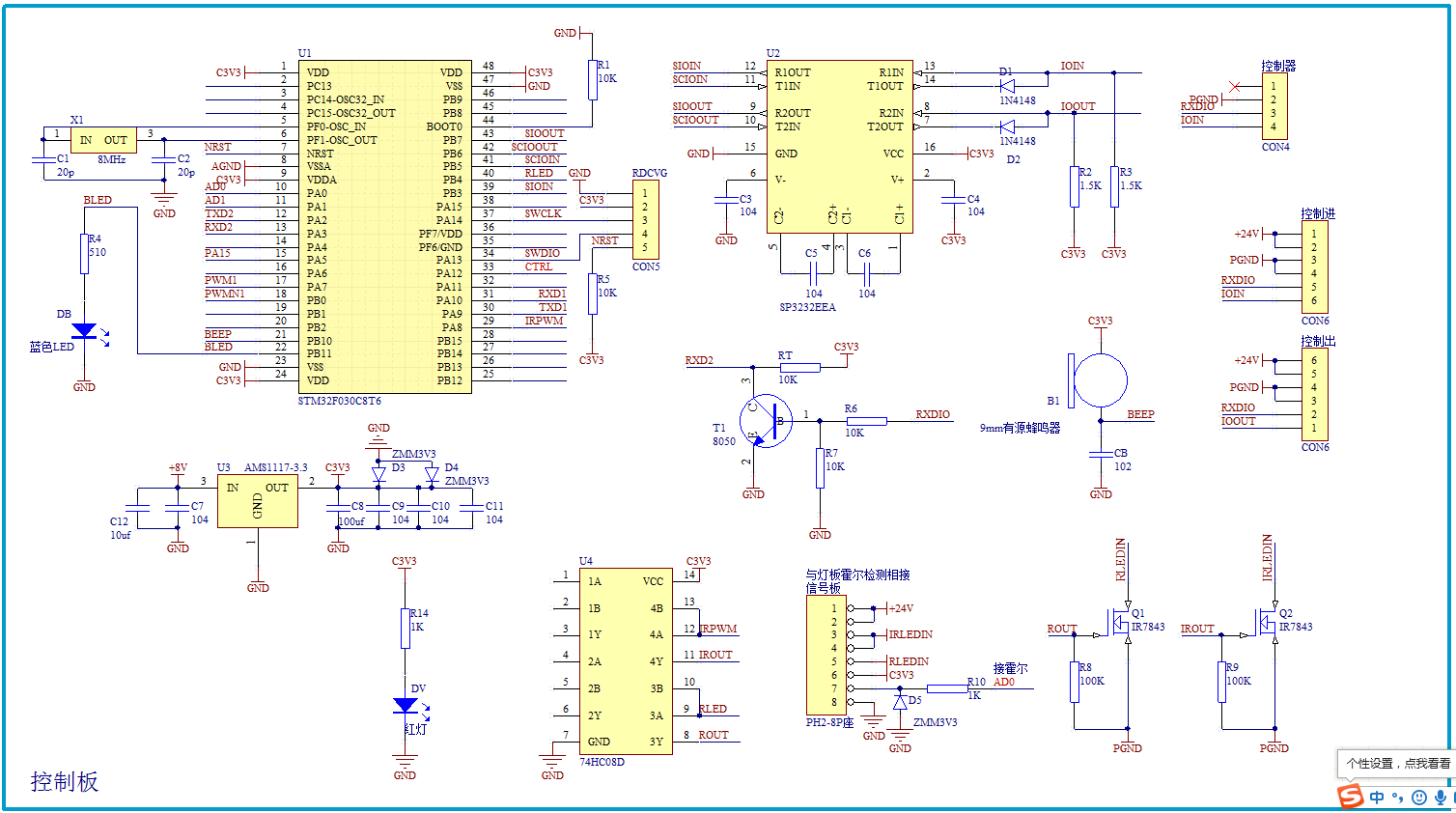Select resistor R9 100K near Q2
1456x813 pixels.
[1222, 682]
